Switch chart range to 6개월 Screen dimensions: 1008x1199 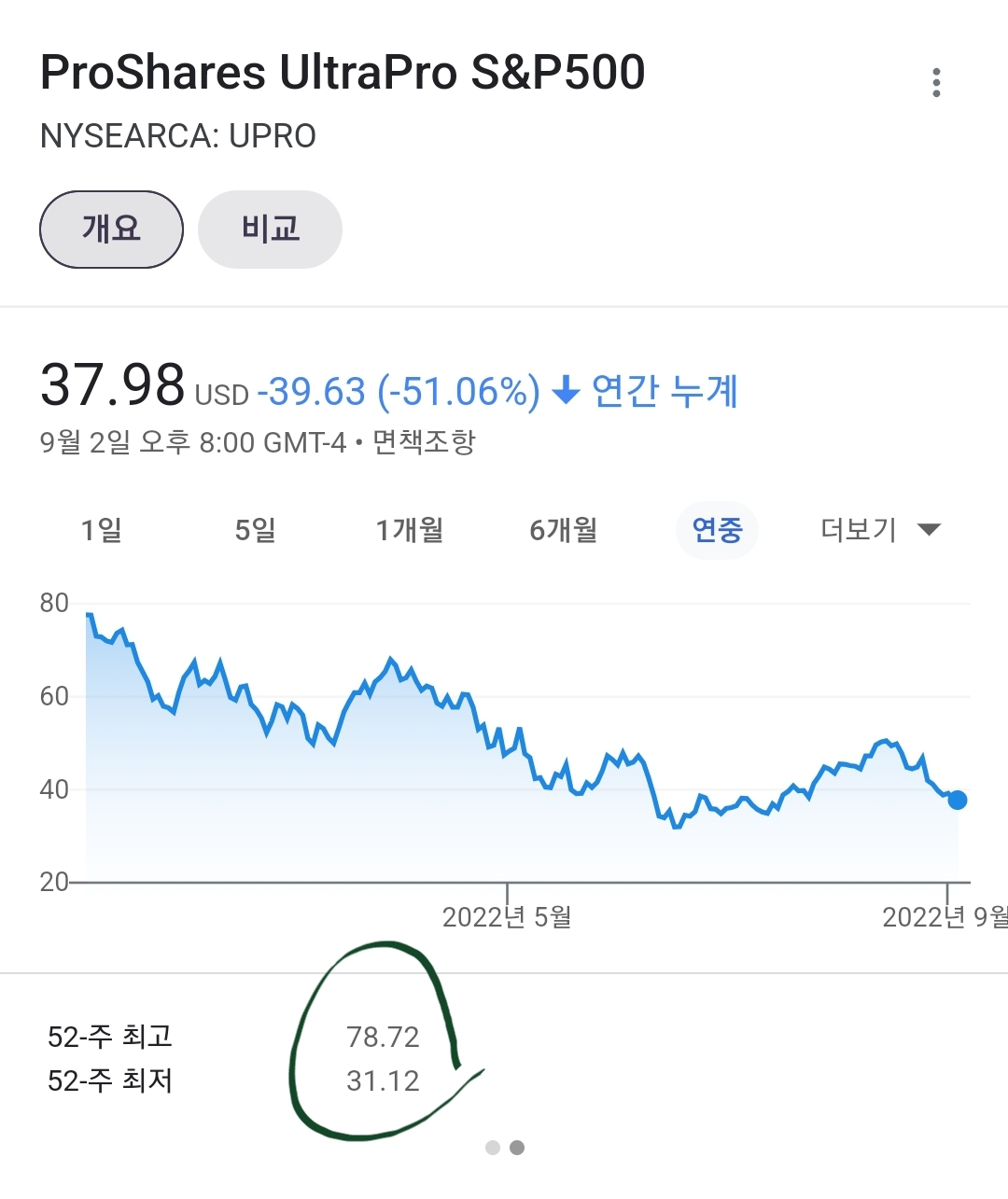coord(564,530)
